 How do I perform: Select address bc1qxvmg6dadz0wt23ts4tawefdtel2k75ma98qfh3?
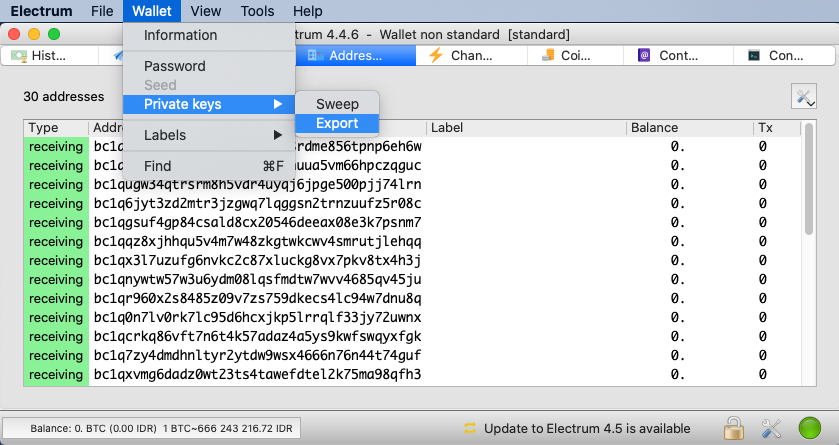pyautogui.click(x=257, y=374)
